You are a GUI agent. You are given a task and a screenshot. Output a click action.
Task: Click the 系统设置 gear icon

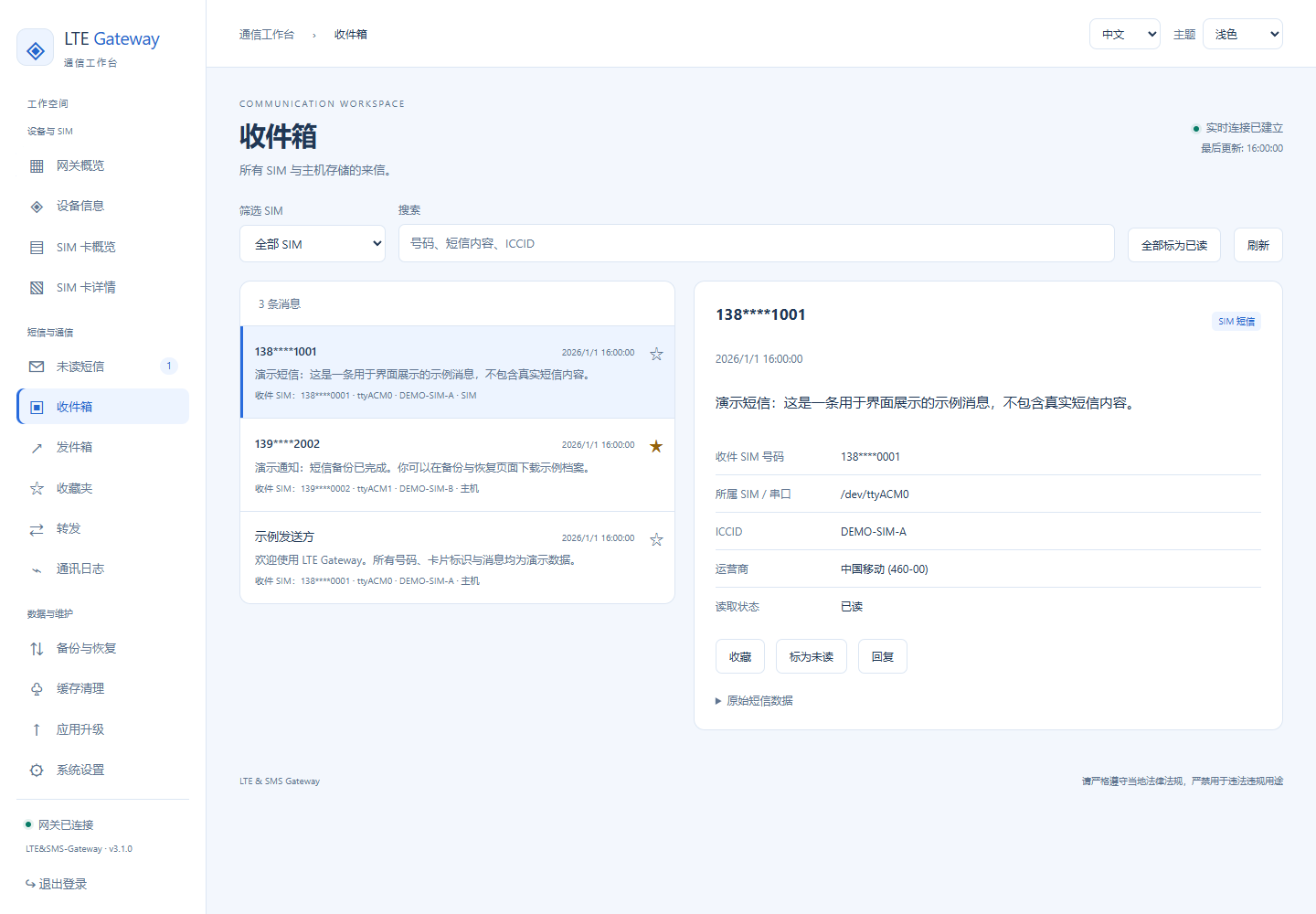tap(37, 771)
